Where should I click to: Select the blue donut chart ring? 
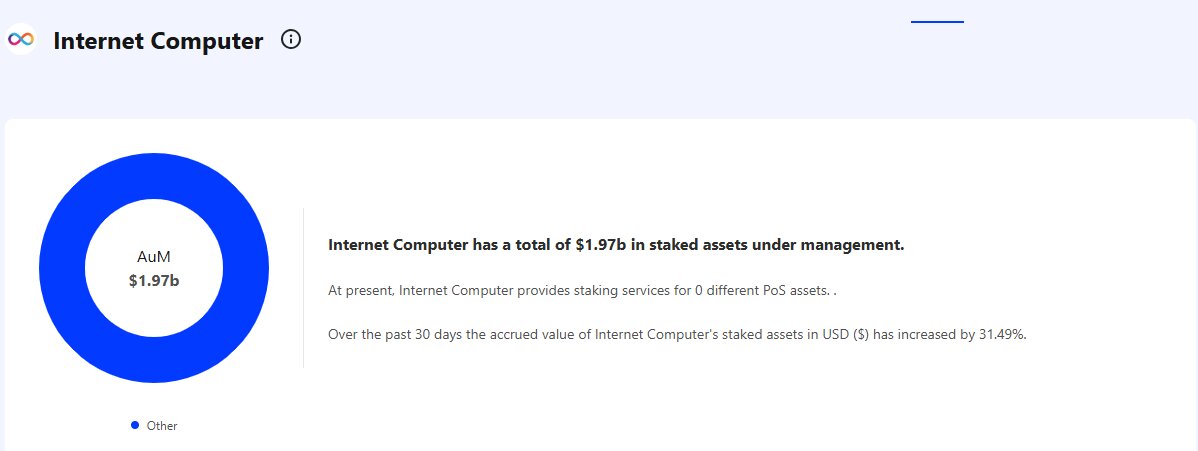coord(62,268)
